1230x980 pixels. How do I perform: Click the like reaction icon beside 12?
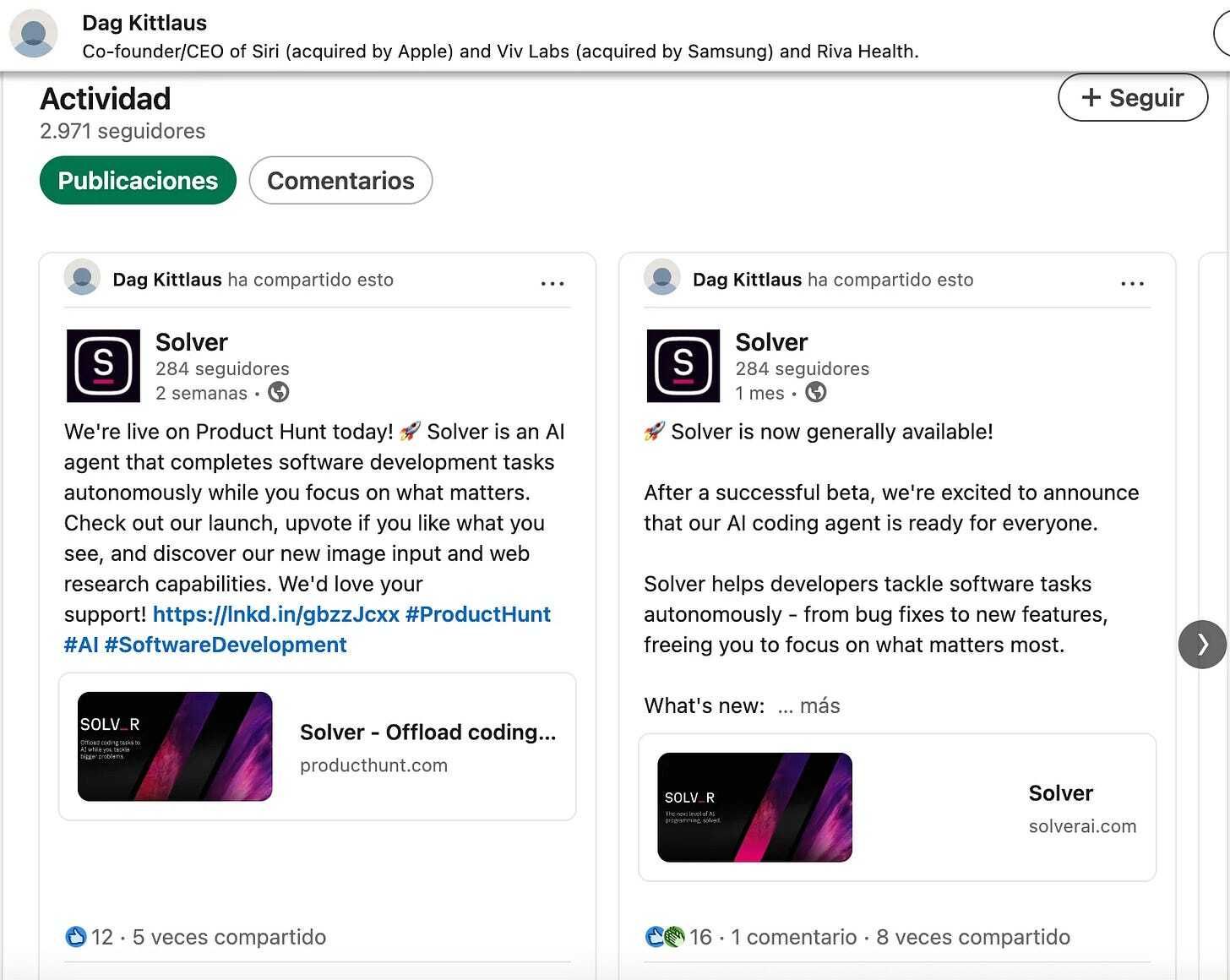(x=76, y=936)
